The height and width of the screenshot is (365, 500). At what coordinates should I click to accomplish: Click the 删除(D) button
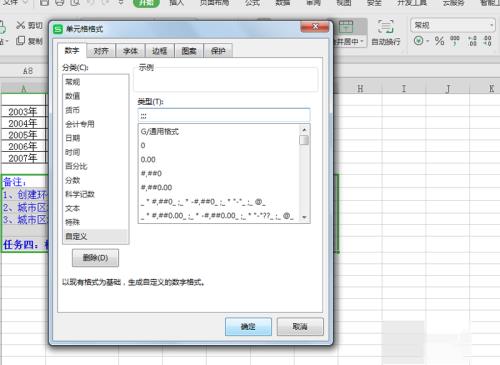(x=95, y=258)
